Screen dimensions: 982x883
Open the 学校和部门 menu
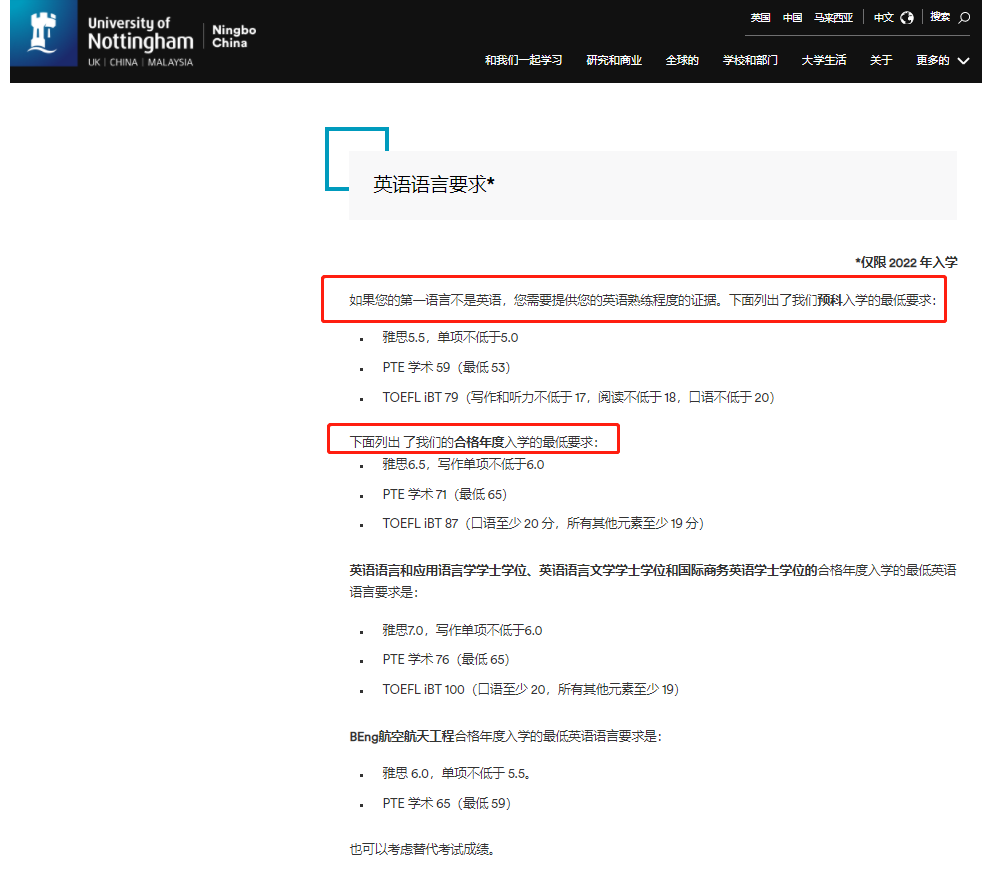tap(750, 60)
